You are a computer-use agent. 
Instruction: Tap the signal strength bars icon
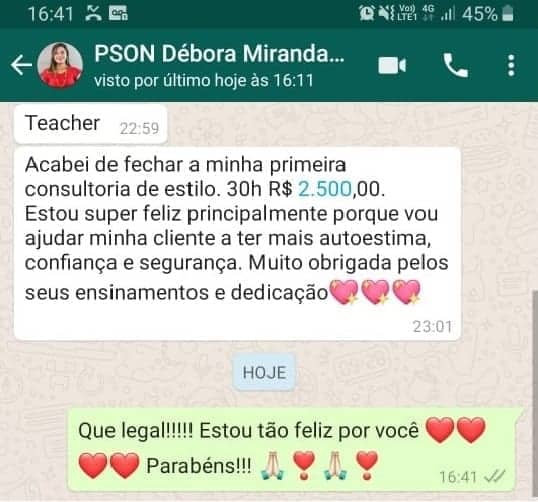click(x=448, y=14)
